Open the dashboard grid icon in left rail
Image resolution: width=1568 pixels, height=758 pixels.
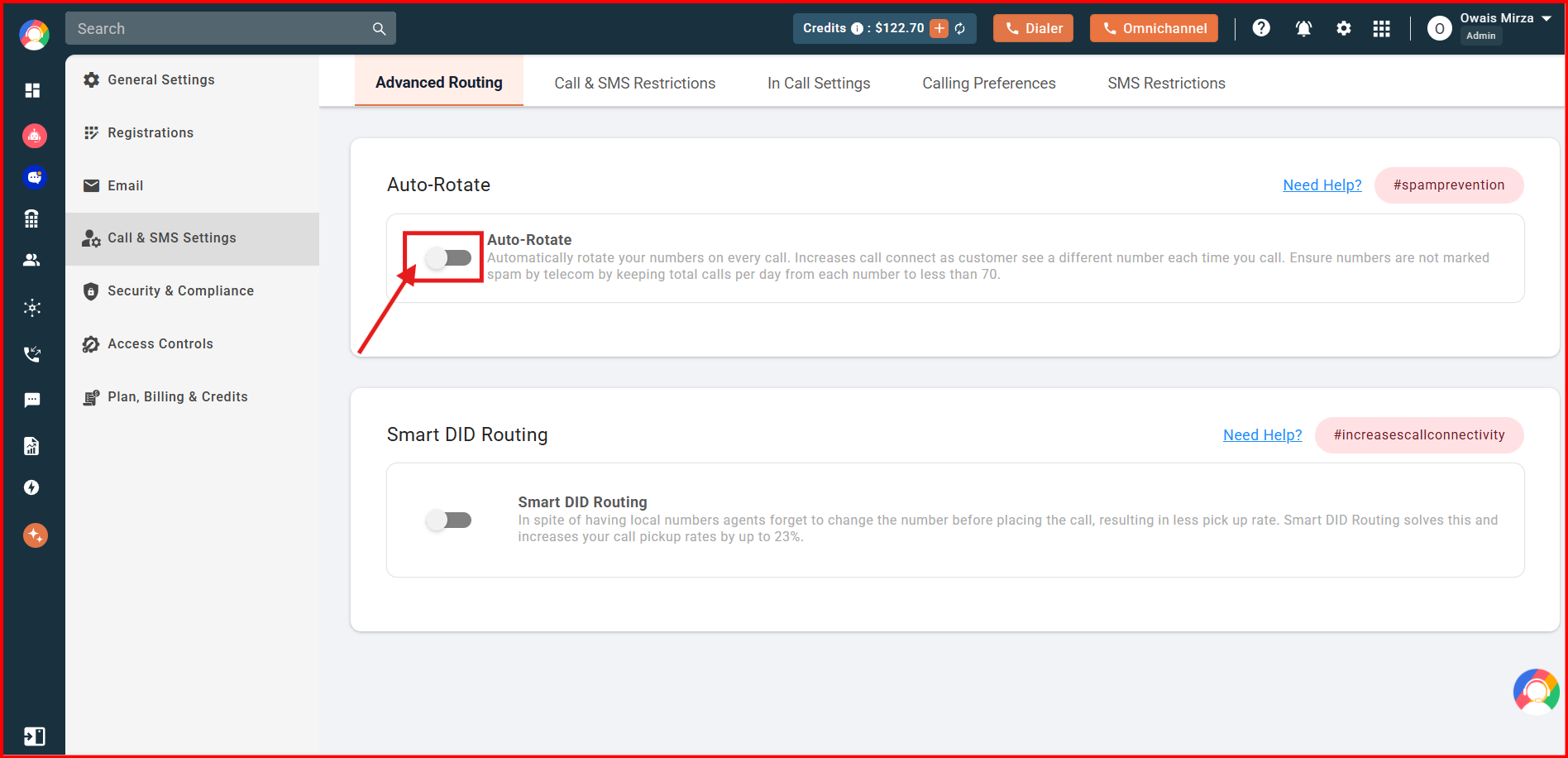point(32,90)
